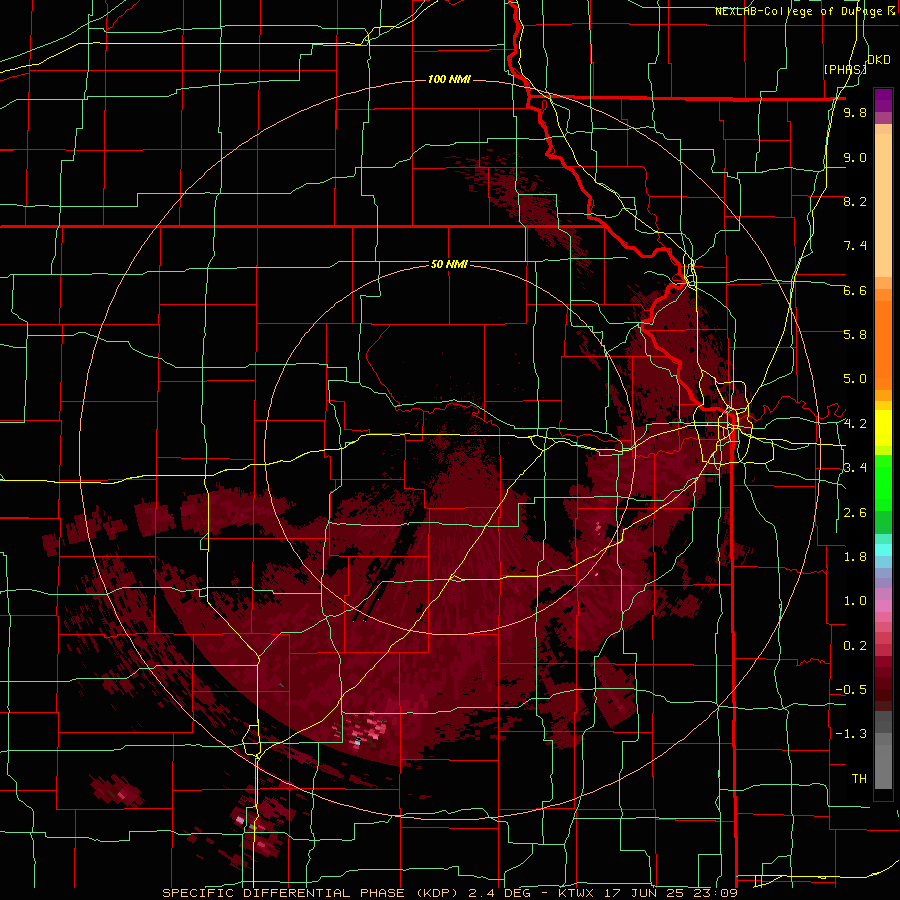Image resolution: width=900 pixels, height=900 pixels.
Task: Click the 3.4 value on the color scale
Action: (855, 468)
